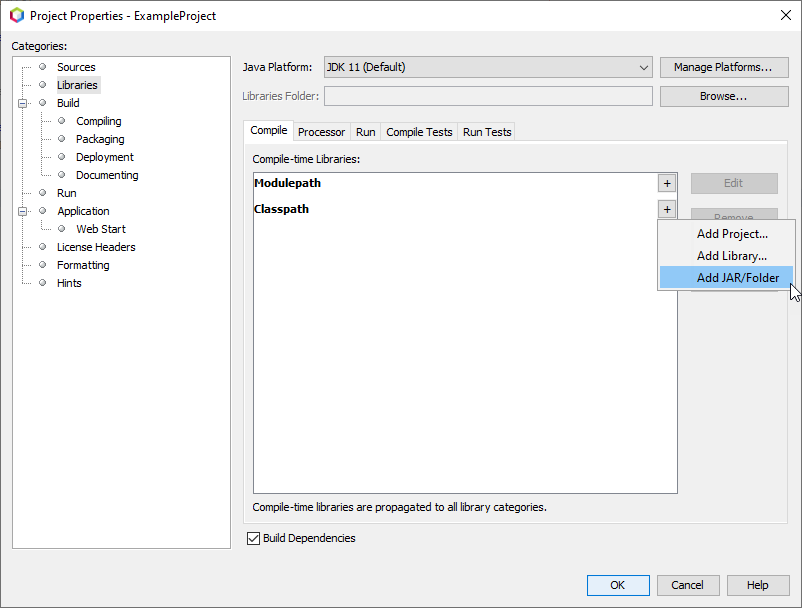
Task: Collapse the Application tree branch
Action: point(23,211)
